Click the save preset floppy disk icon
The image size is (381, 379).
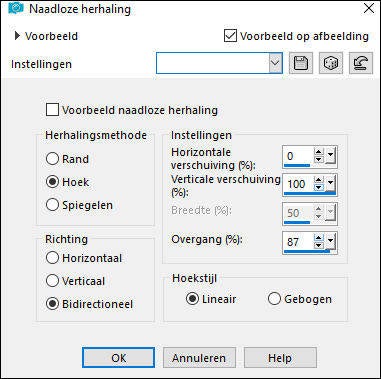coord(301,63)
